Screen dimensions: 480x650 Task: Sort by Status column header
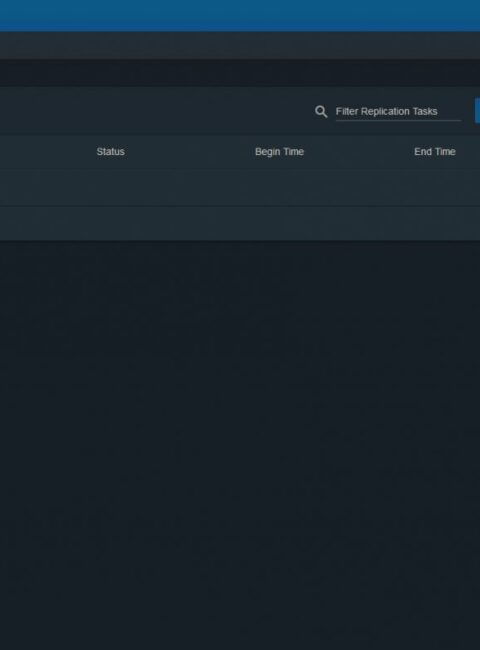[x=110, y=152]
